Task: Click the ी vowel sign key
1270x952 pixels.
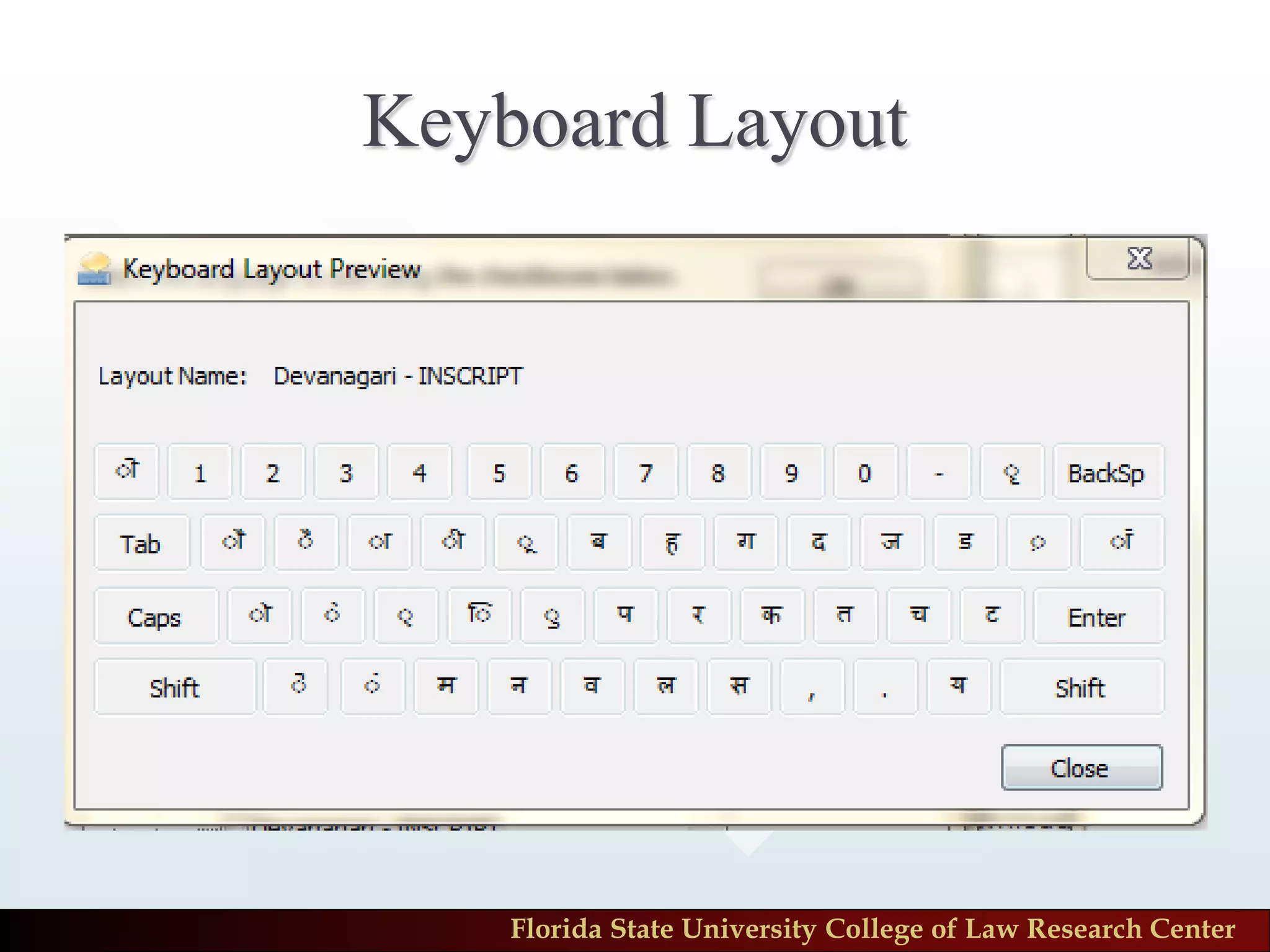Action: [453, 543]
